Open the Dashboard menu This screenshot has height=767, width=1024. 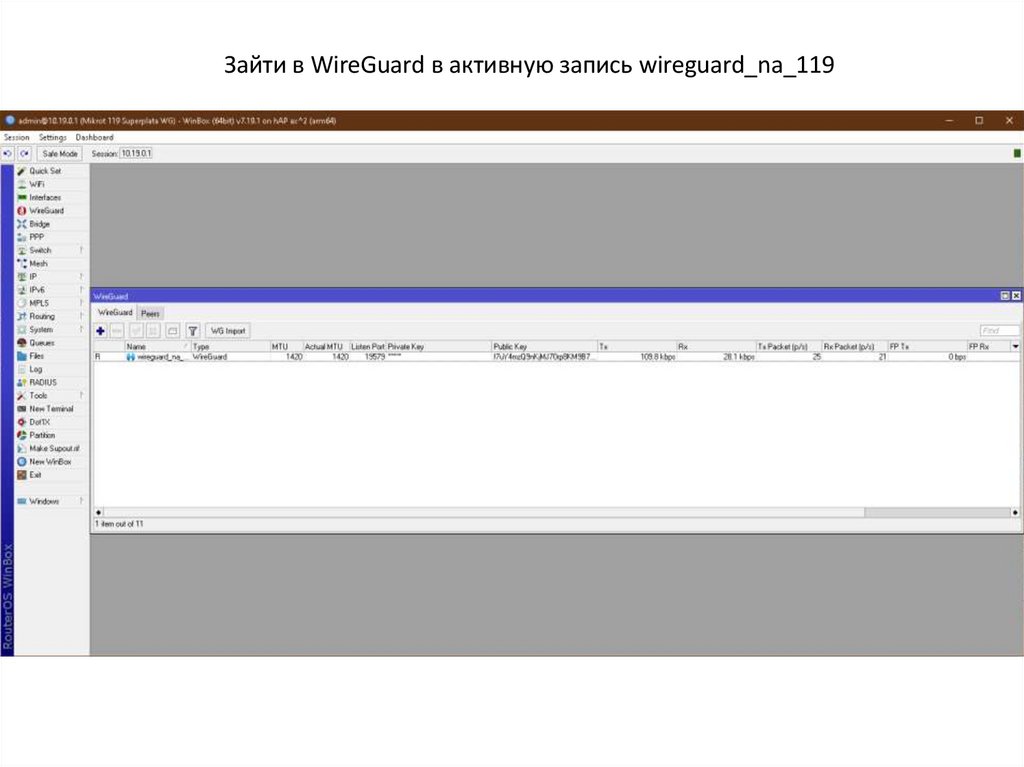pos(94,137)
